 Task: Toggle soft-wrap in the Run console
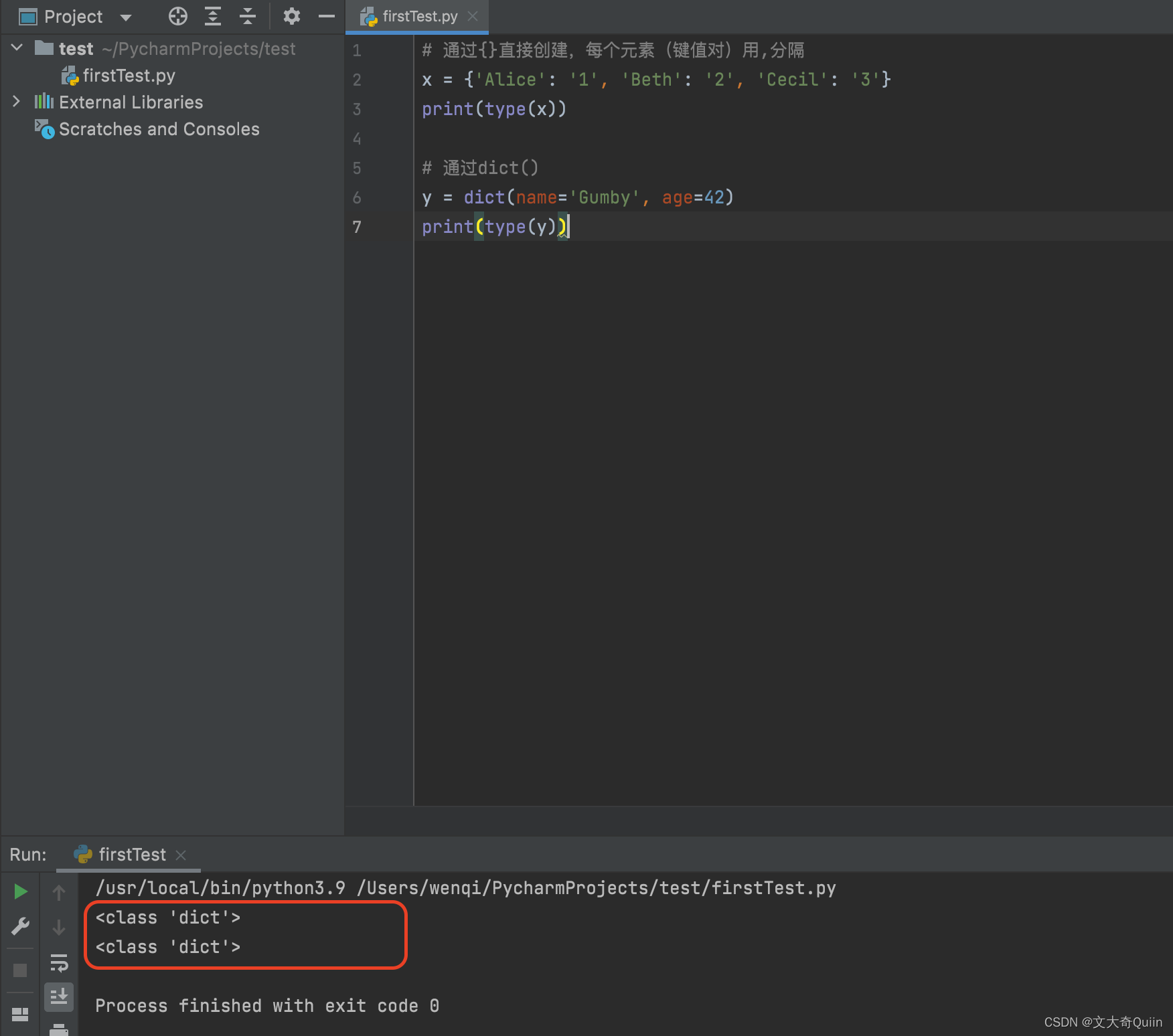click(59, 962)
